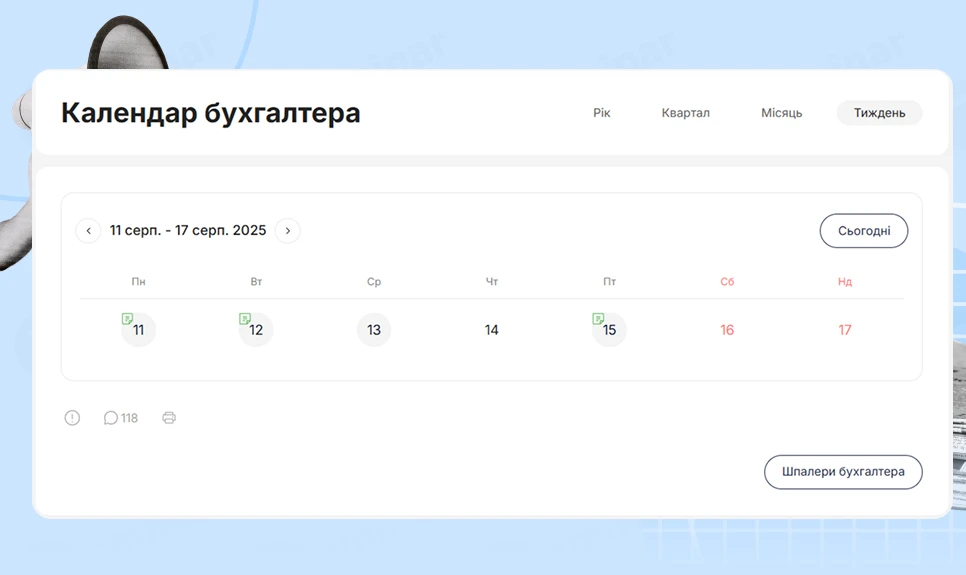Click the printer icon
Viewport: 966px width, 575px height.
tap(169, 418)
